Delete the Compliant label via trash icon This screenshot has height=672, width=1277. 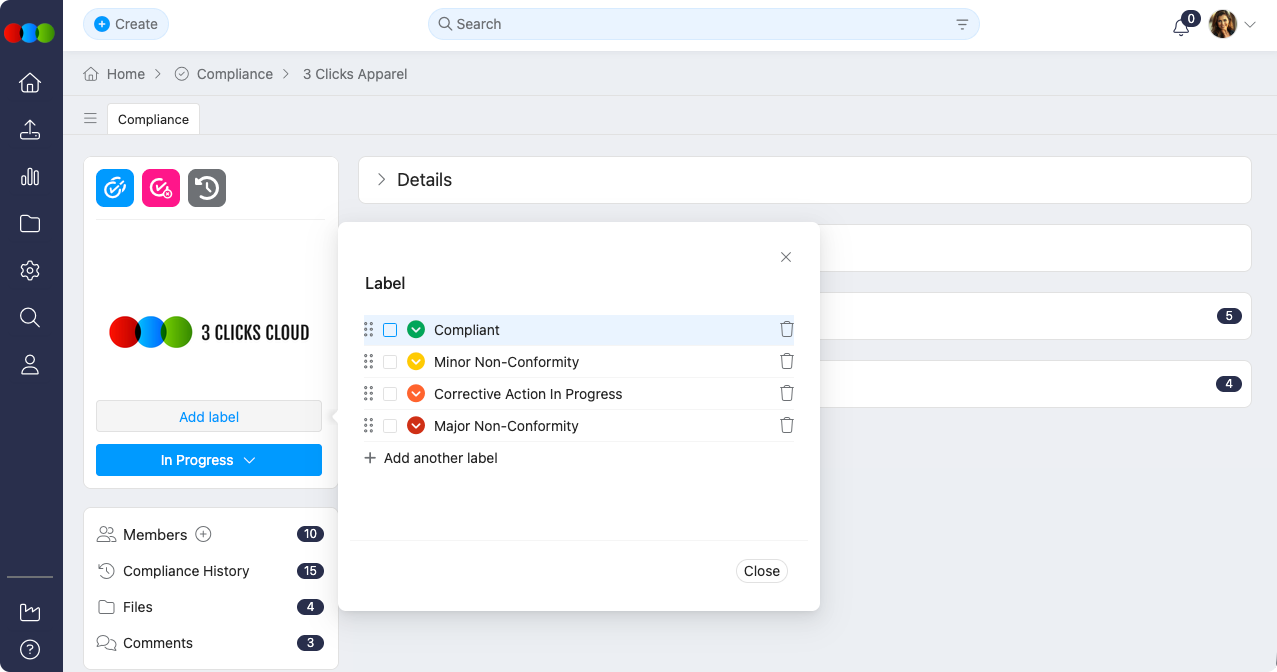pos(786,329)
